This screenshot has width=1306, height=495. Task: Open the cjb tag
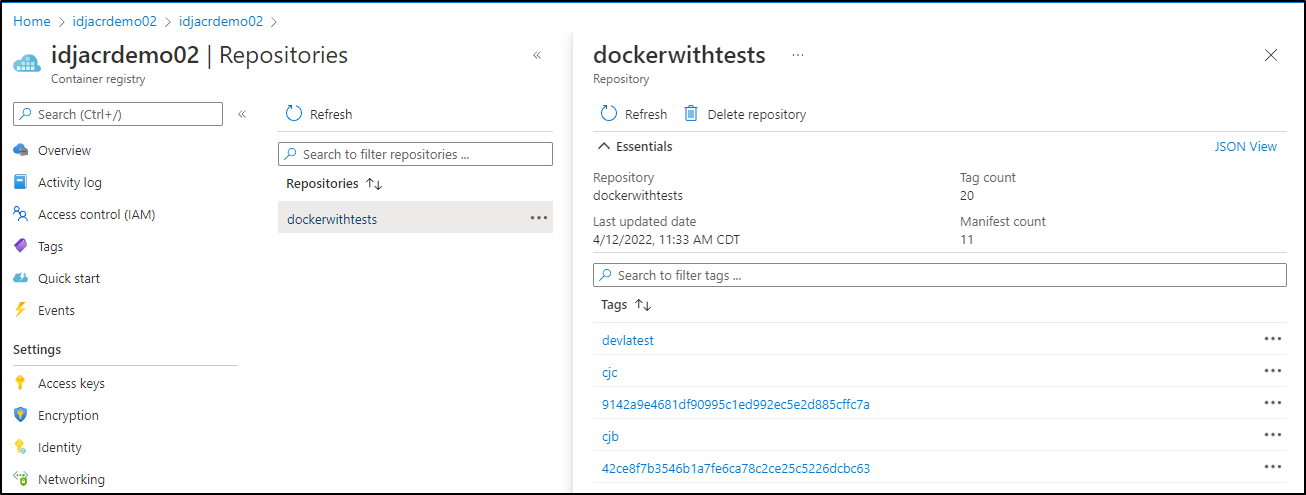click(x=611, y=436)
